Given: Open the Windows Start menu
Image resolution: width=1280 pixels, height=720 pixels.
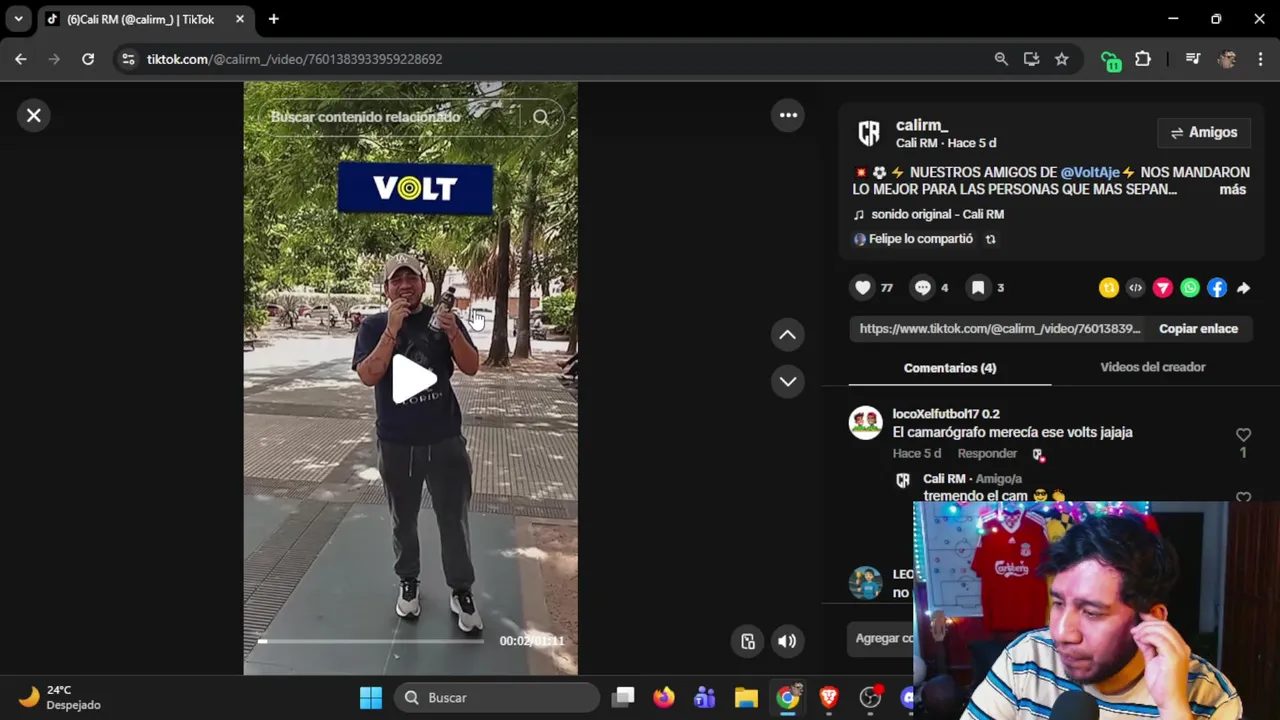Looking at the screenshot, I should click(370, 698).
